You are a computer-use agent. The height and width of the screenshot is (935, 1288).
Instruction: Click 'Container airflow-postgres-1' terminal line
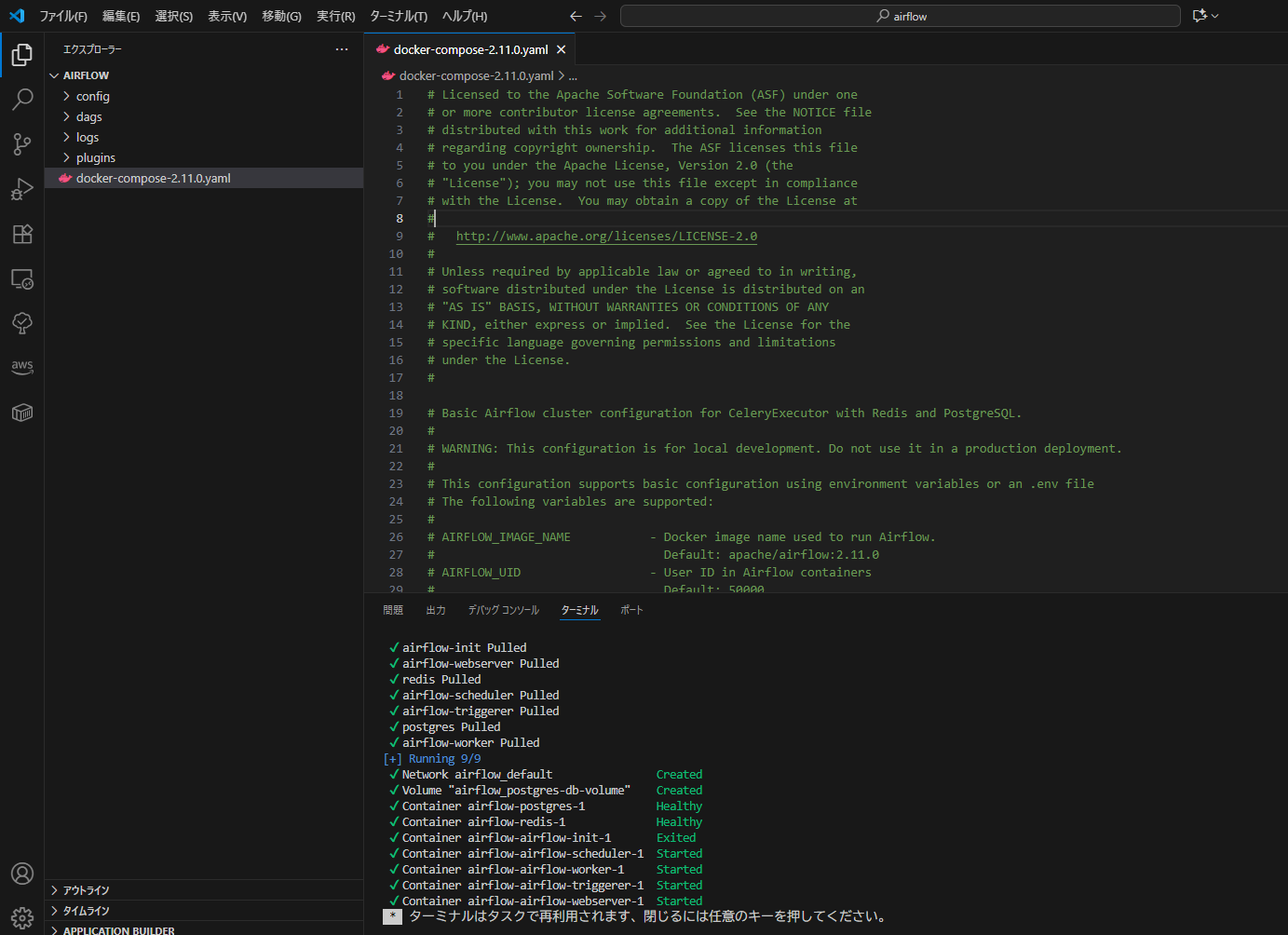494,806
